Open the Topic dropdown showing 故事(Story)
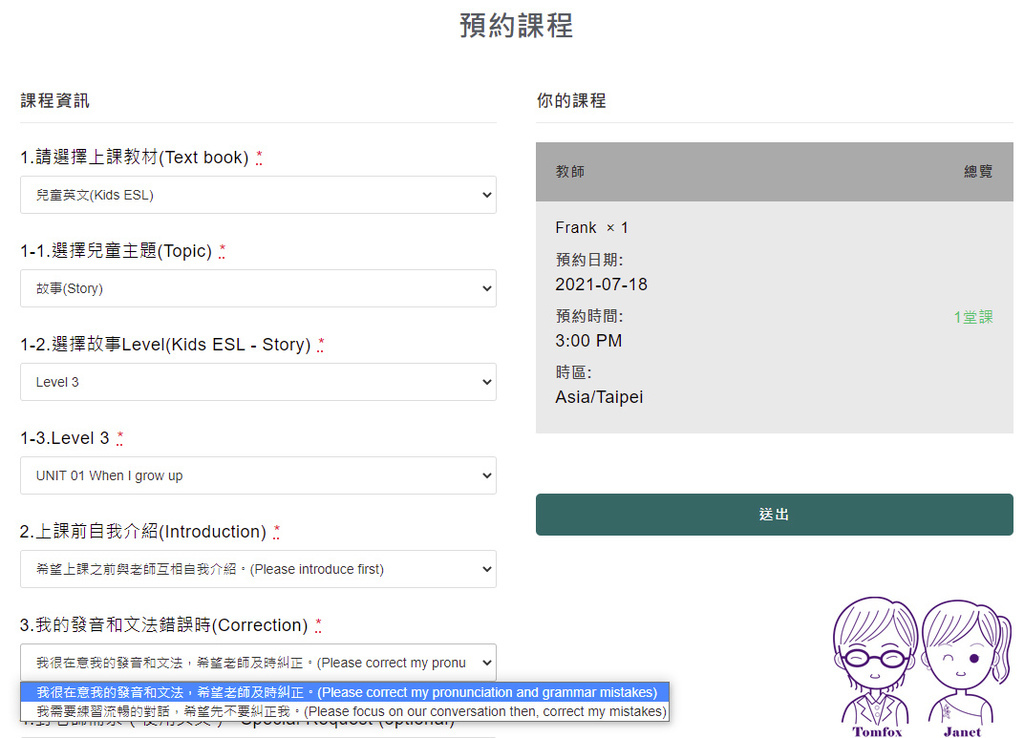The width and height of the screenshot is (1024, 738). point(258,288)
